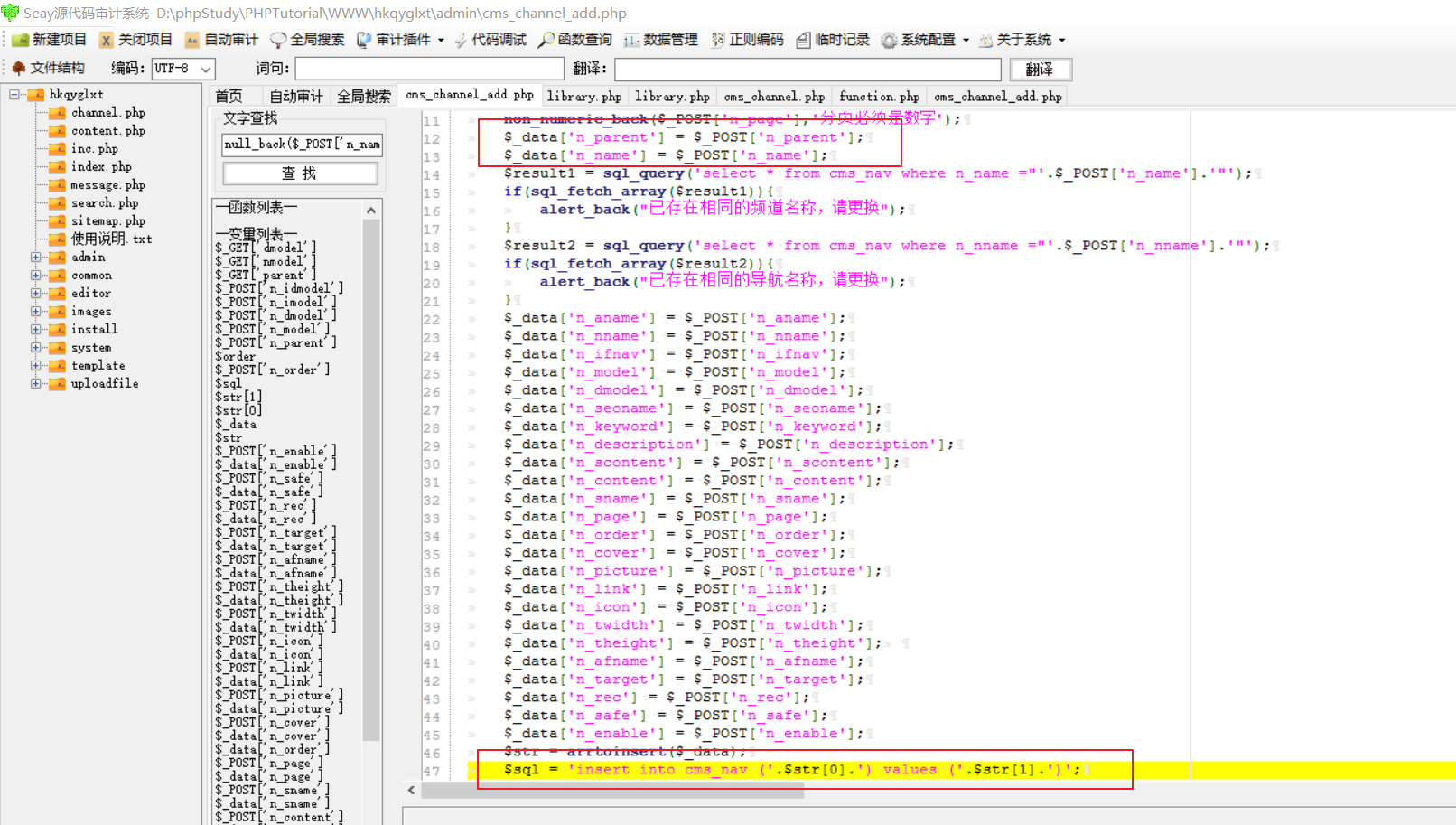Select $order in the variable list
Viewport: 1456px width, 825px height.
tap(235, 356)
